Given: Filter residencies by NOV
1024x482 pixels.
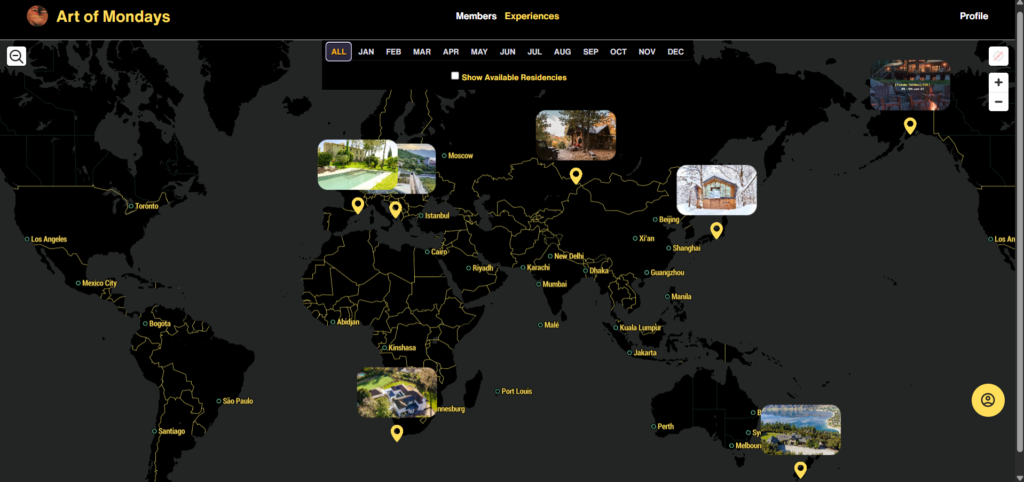Looking at the screenshot, I should pos(647,52).
